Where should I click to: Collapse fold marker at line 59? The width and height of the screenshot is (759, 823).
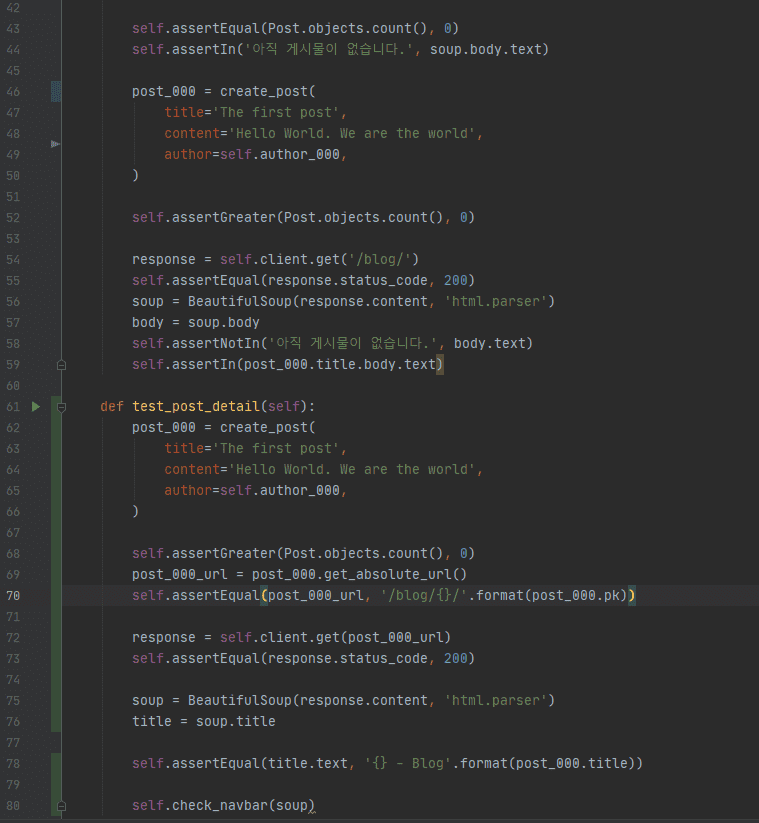coord(61,365)
